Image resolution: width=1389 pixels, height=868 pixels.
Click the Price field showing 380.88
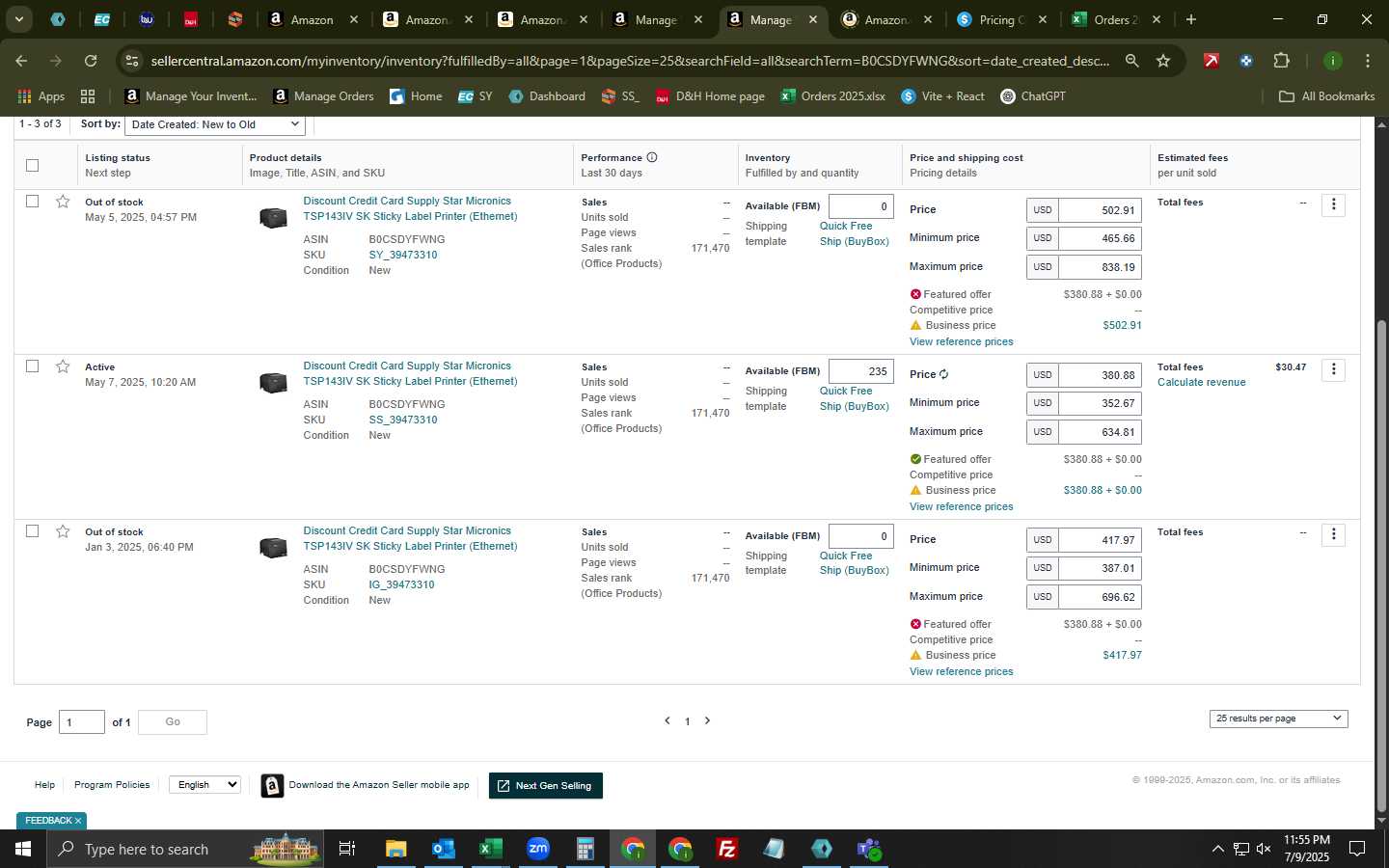1100,375
